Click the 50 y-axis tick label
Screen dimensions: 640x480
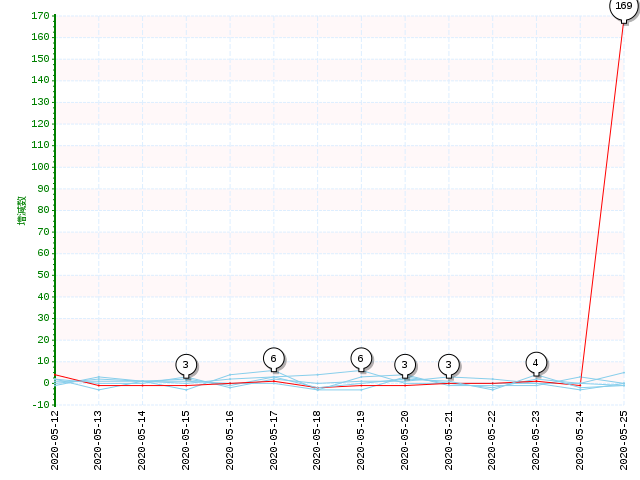(x=43, y=275)
